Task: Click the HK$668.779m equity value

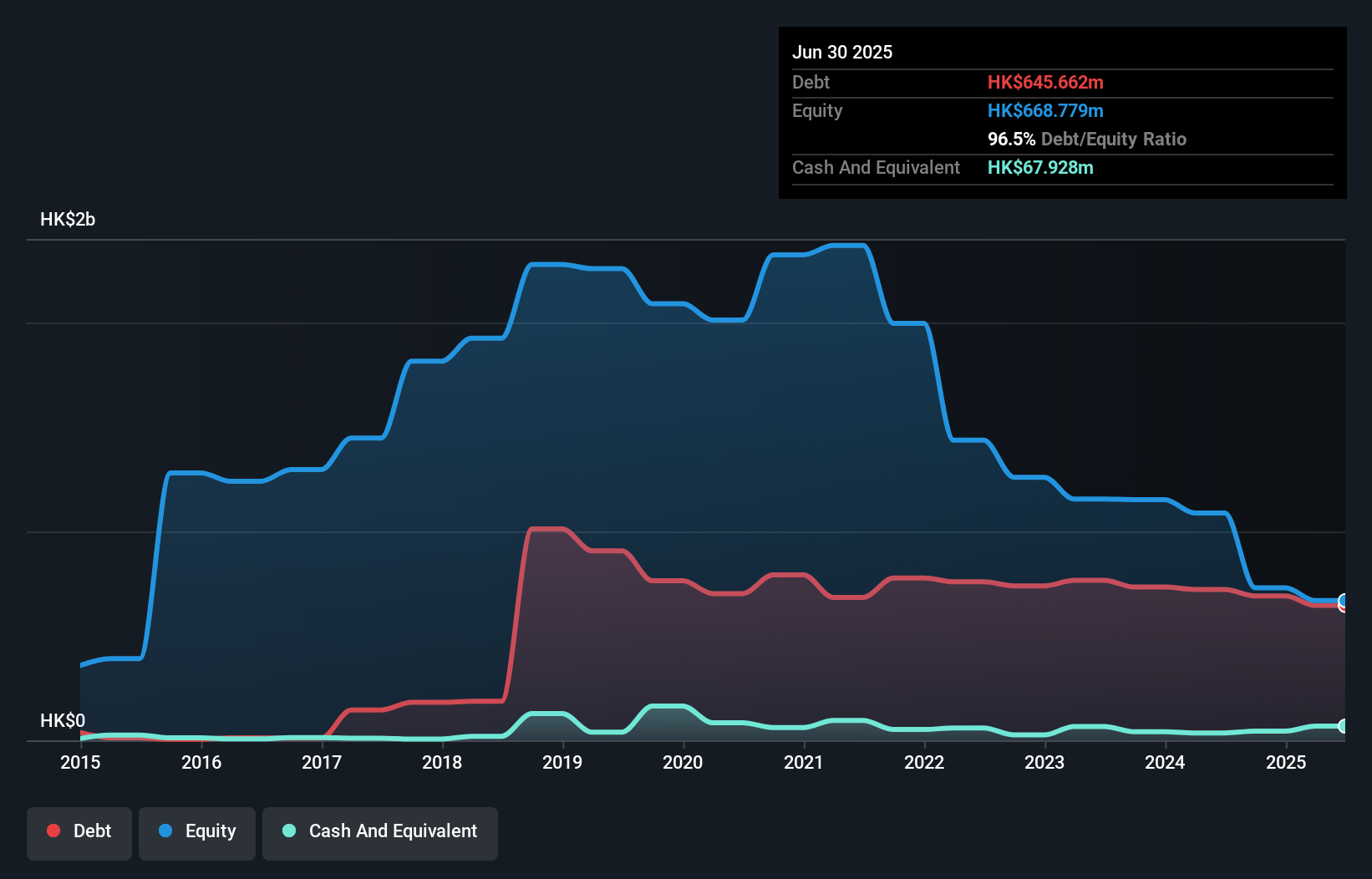Action: 1045,110
